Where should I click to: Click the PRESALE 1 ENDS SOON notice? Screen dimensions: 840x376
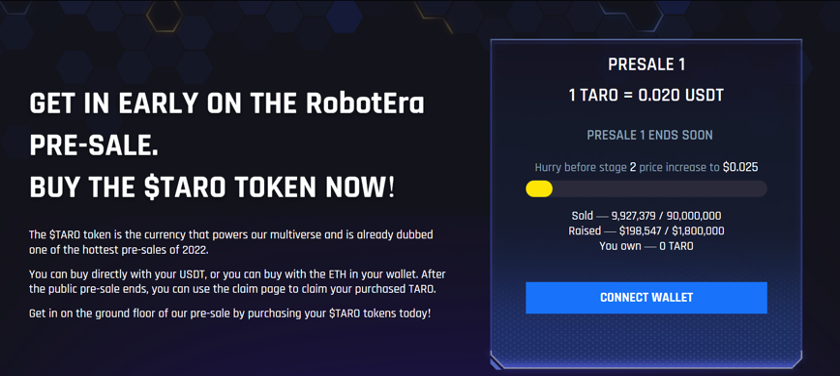click(x=650, y=135)
